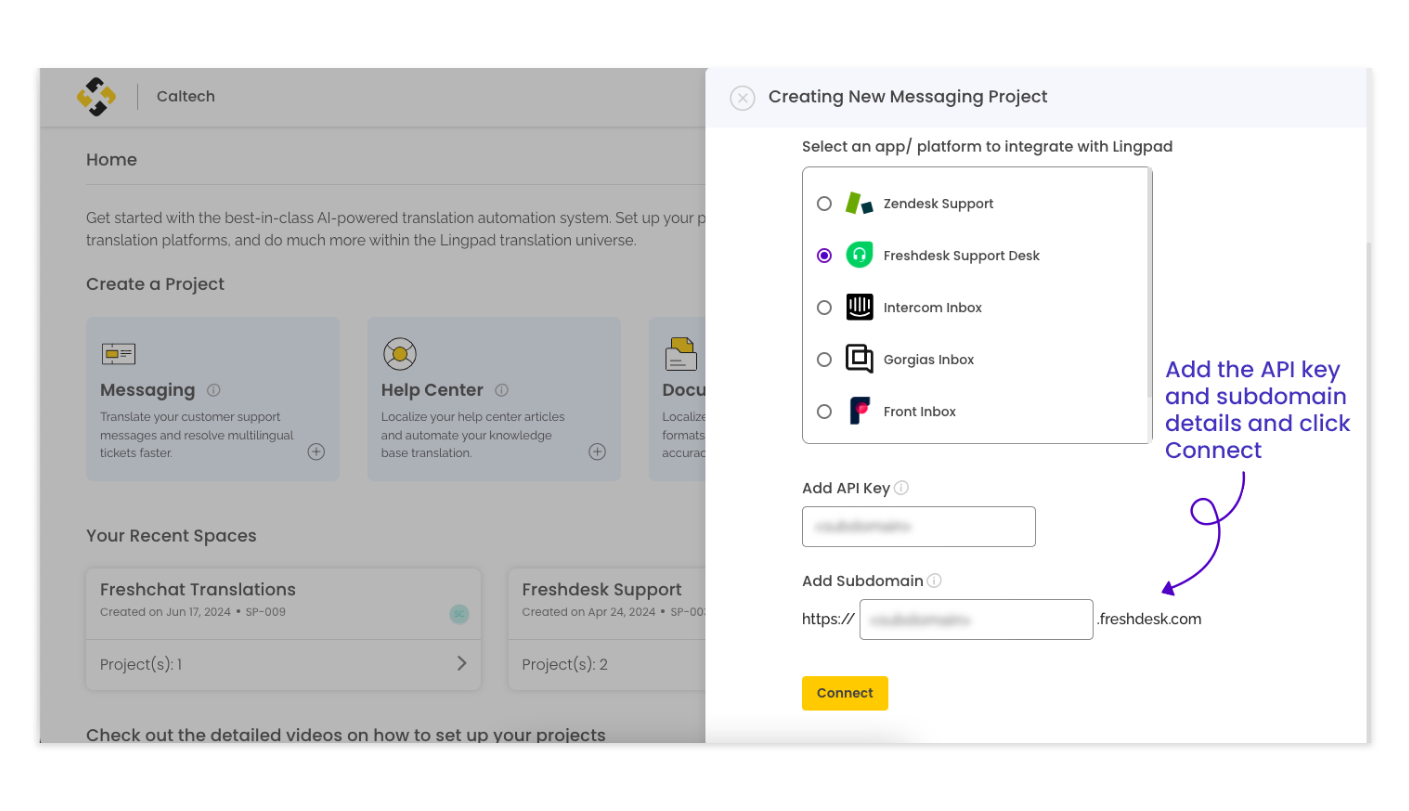Click the Messaging card icon

point(118,354)
